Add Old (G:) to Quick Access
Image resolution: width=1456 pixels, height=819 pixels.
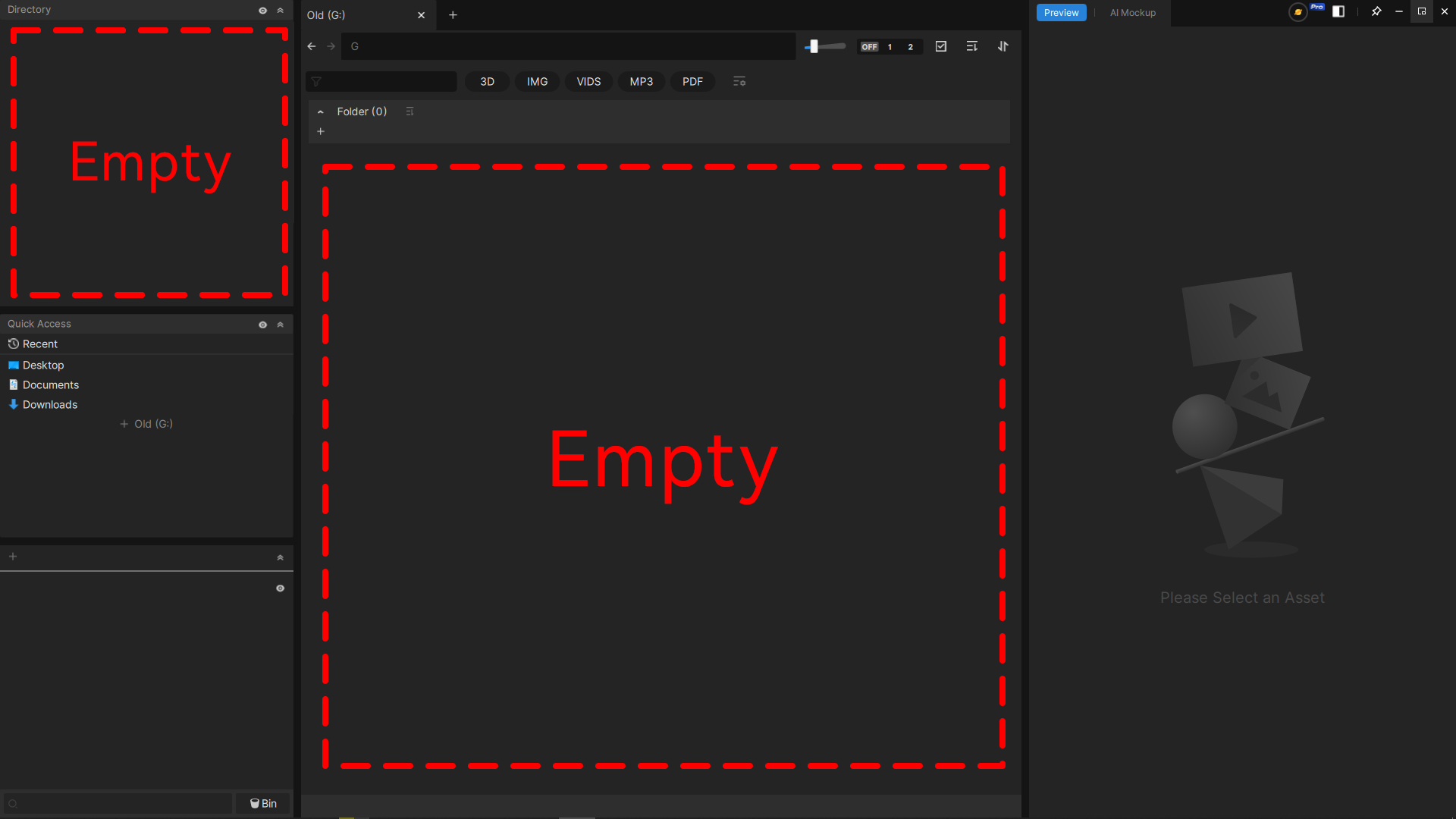[146, 424]
